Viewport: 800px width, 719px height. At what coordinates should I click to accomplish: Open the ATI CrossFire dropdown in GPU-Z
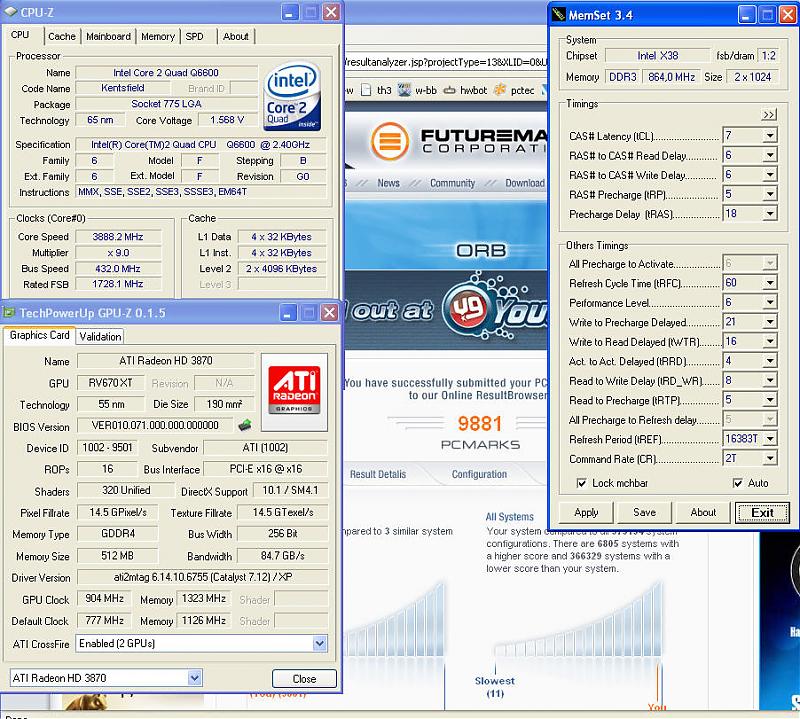pos(319,643)
